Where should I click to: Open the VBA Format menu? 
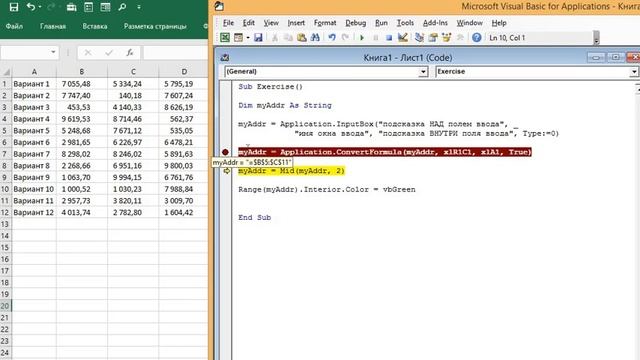(325, 23)
